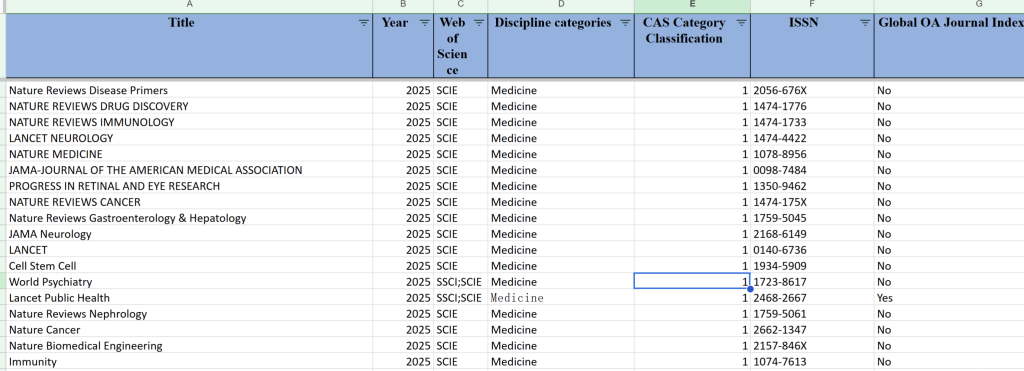1024x371 pixels.
Task: Select the Title header cell
Action: [x=189, y=45]
